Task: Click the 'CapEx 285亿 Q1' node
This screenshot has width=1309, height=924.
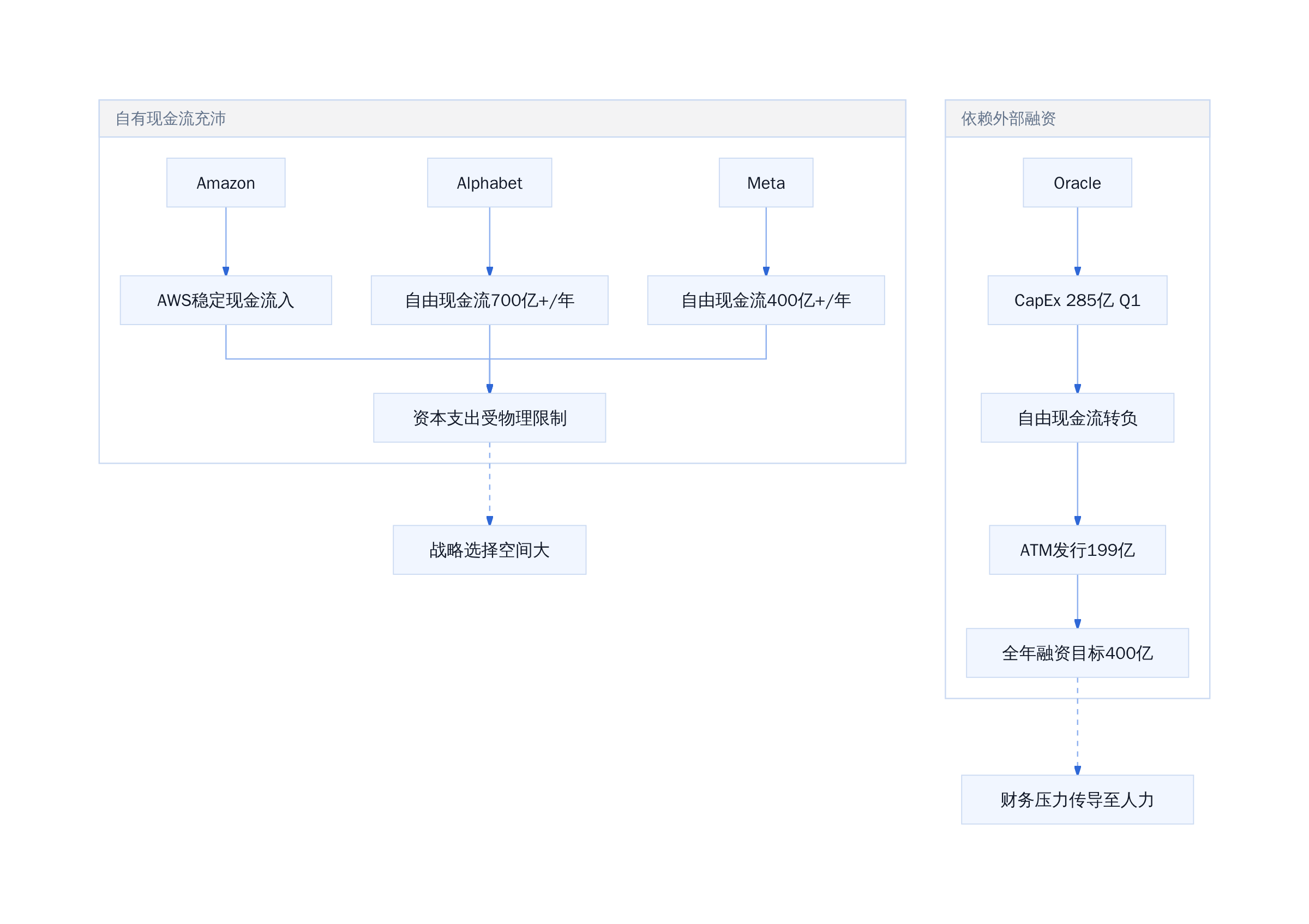Action: point(1078,301)
